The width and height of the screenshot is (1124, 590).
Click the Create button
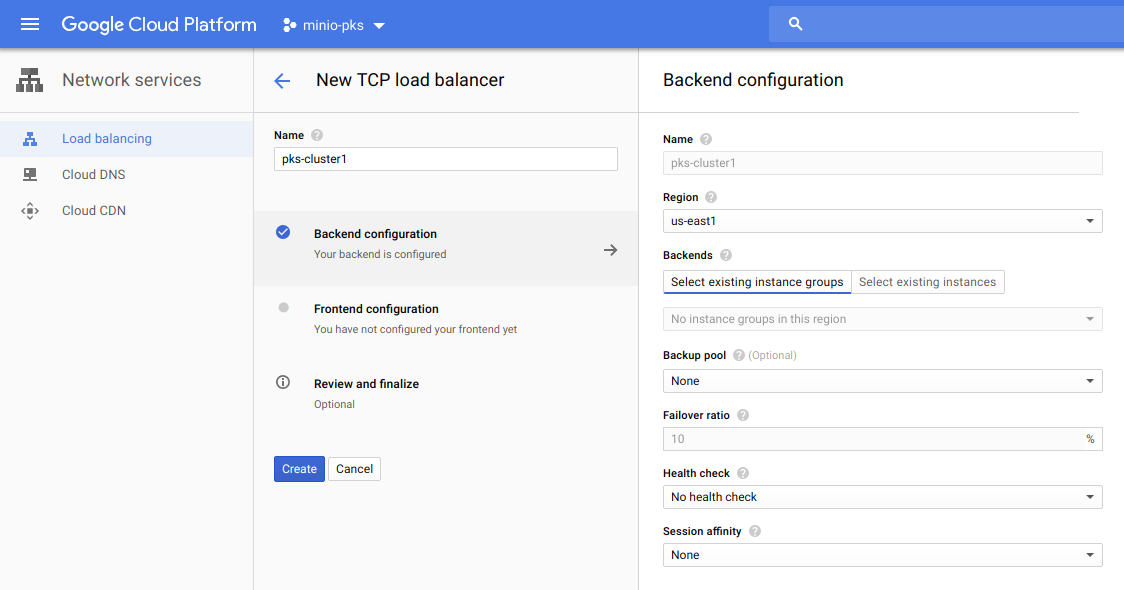coord(299,469)
